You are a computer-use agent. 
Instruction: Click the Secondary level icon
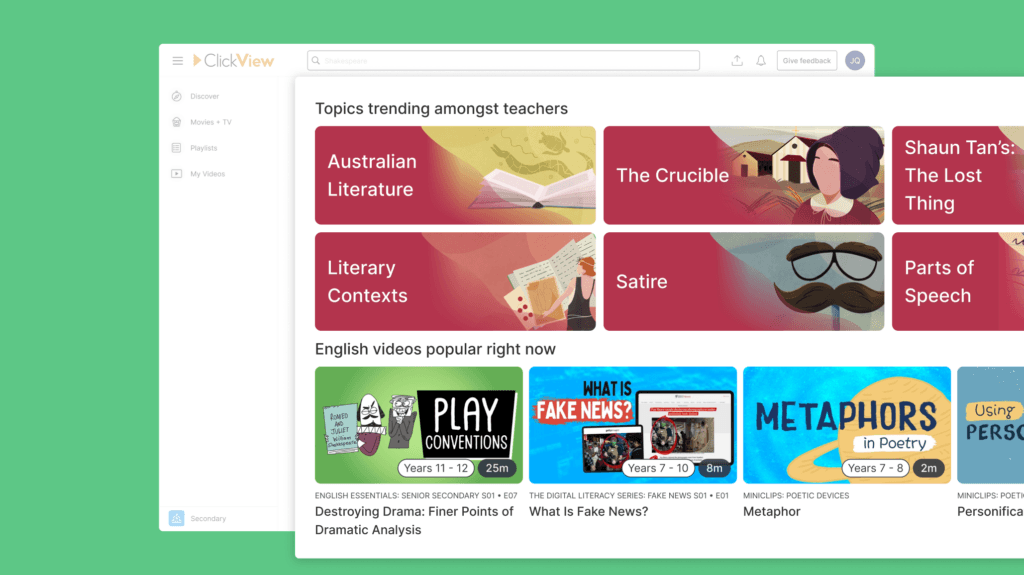point(177,518)
